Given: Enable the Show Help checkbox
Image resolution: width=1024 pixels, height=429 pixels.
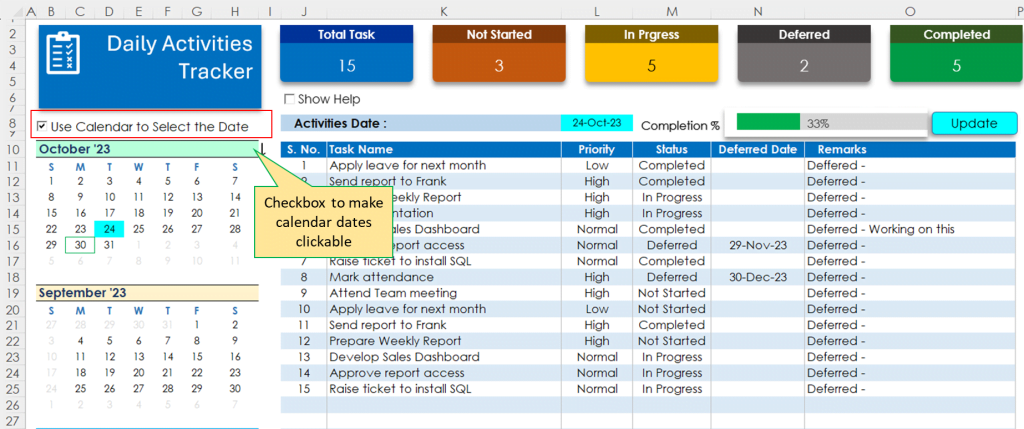Looking at the screenshot, I should tap(289, 99).
